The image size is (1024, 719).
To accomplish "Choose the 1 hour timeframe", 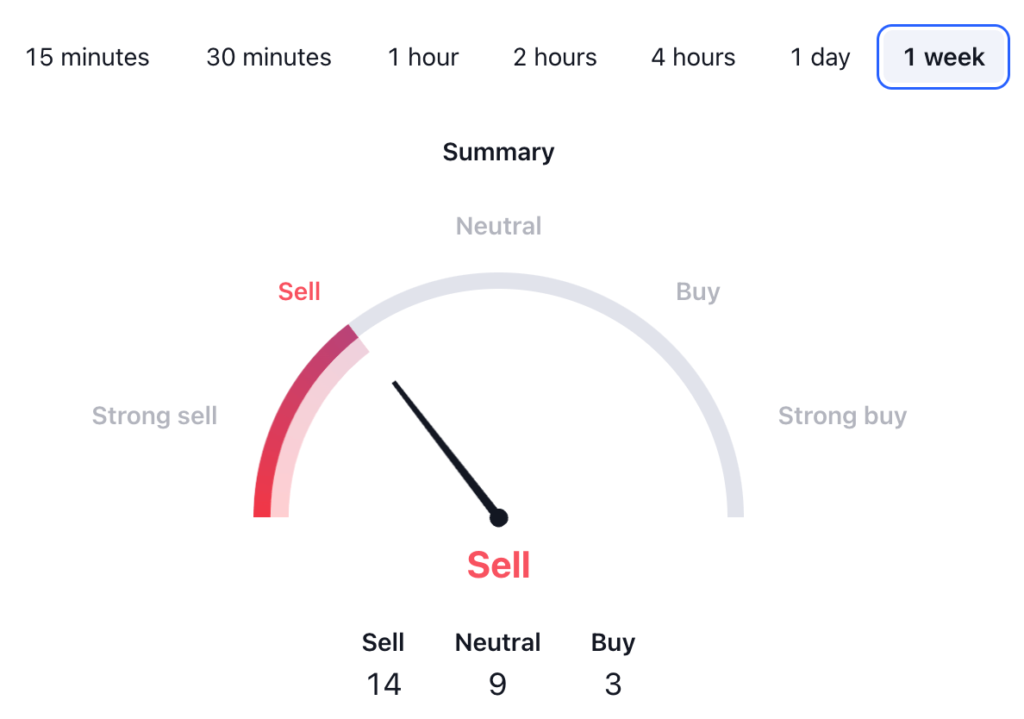I will pyautogui.click(x=423, y=57).
